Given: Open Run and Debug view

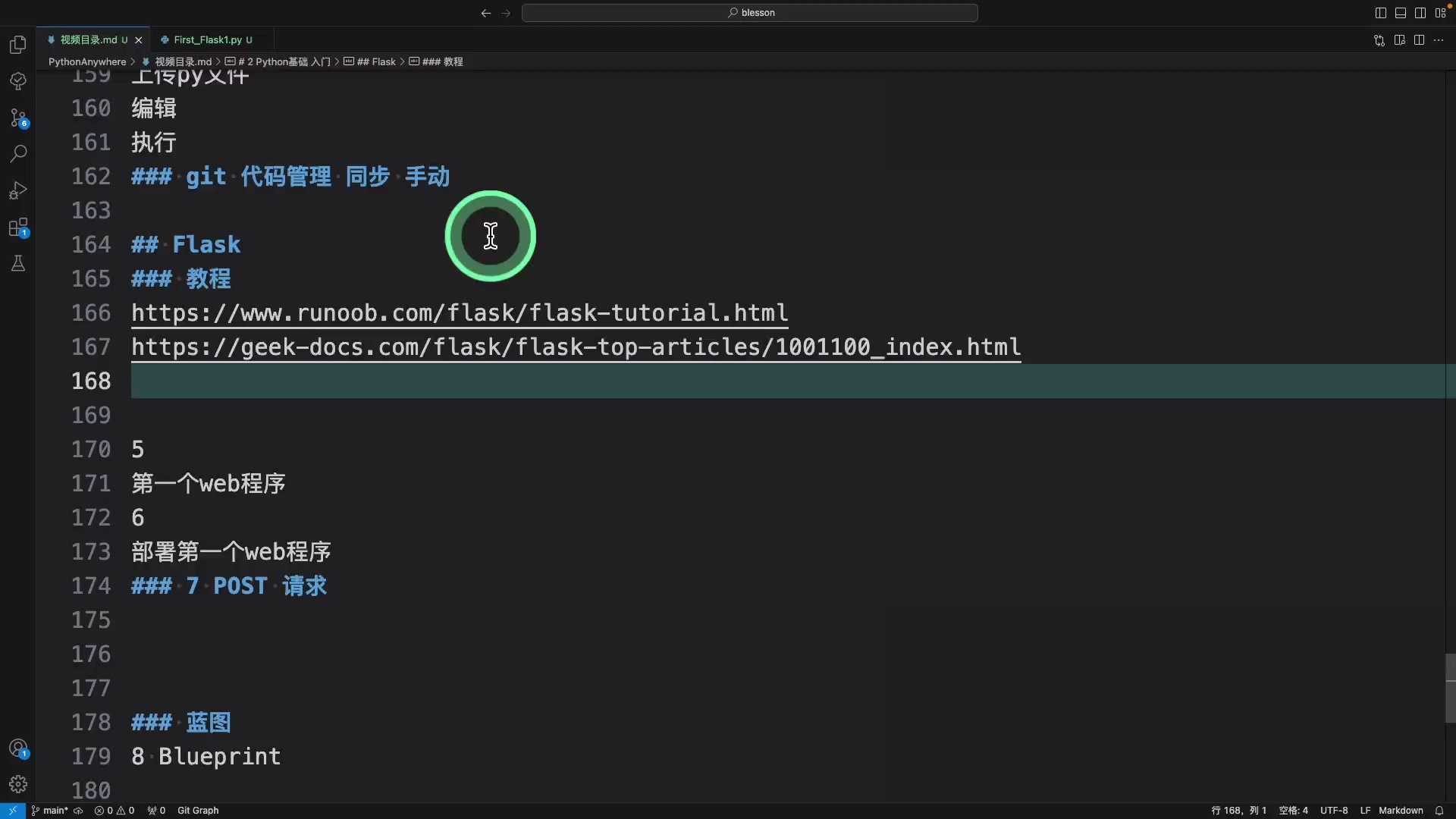Looking at the screenshot, I should (x=18, y=190).
